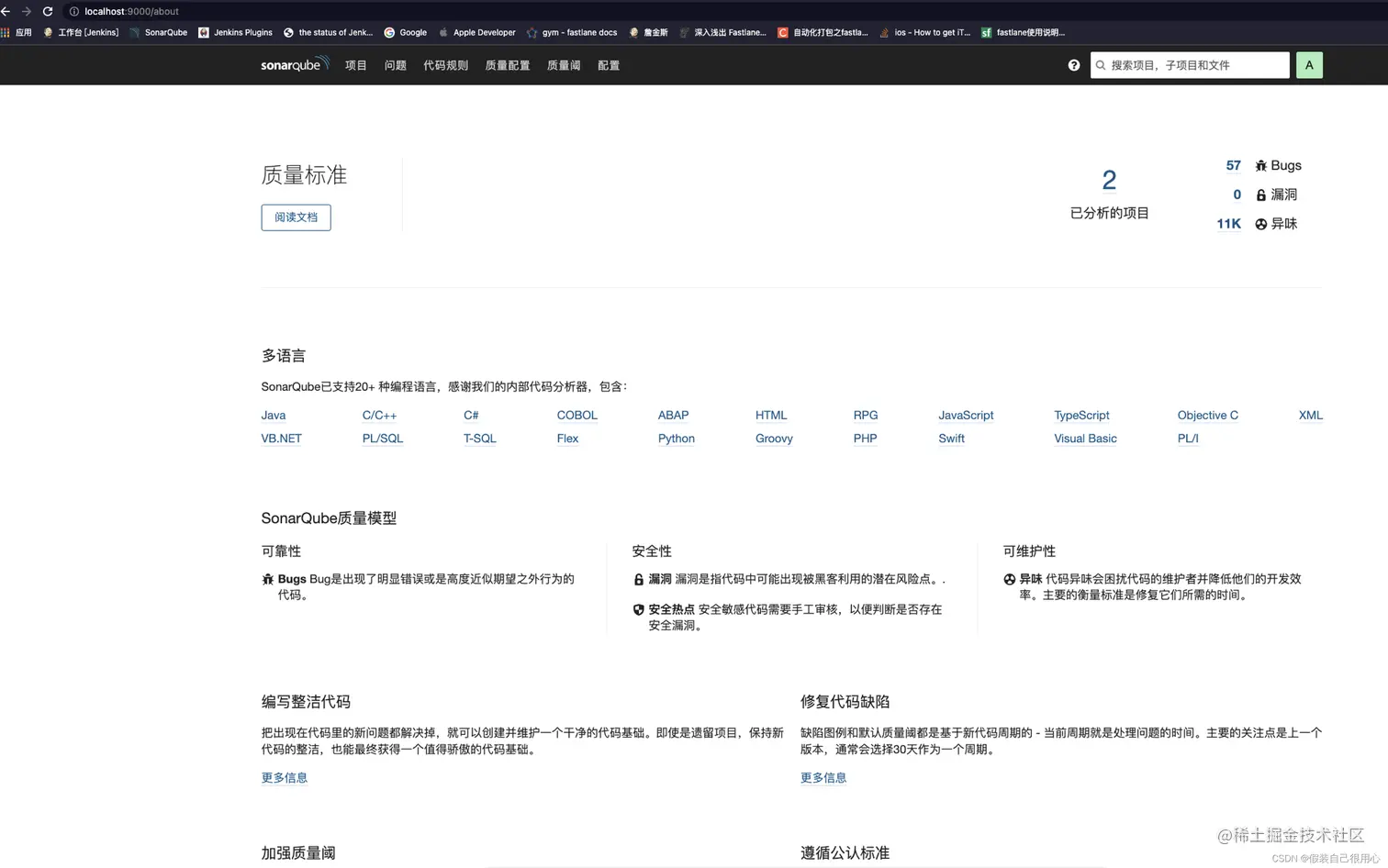Viewport: 1388px width, 868px height.
Task: Open the 配置 menu in the navbar
Action: (609, 65)
